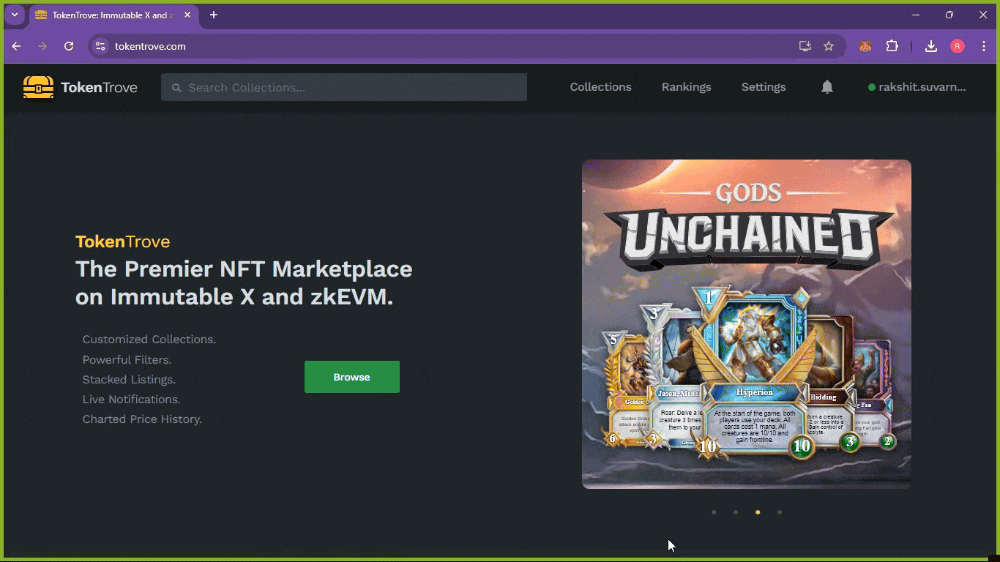Install app icon in address bar
The height and width of the screenshot is (562, 1000).
click(x=805, y=46)
